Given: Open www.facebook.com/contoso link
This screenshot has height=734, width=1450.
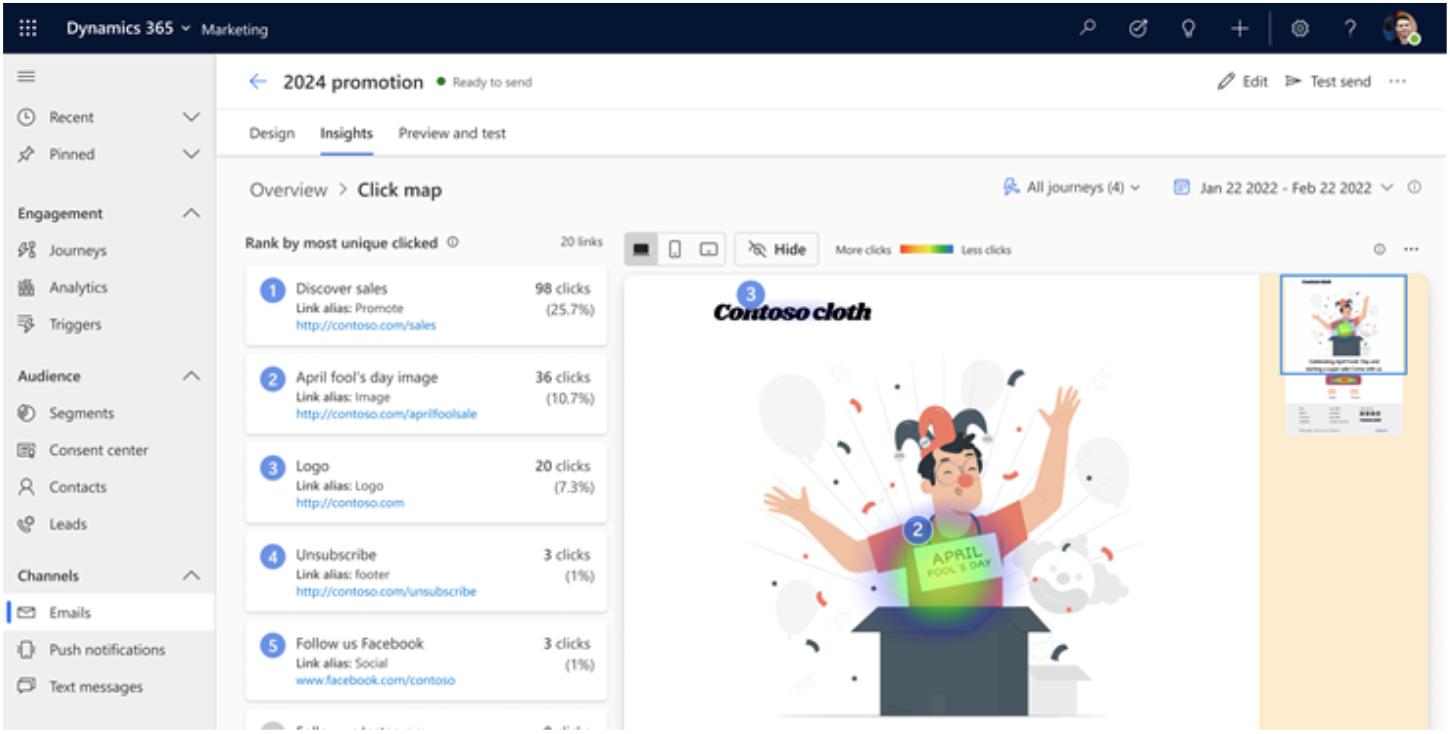Looking at the screenshot, I should click(375, 680).
